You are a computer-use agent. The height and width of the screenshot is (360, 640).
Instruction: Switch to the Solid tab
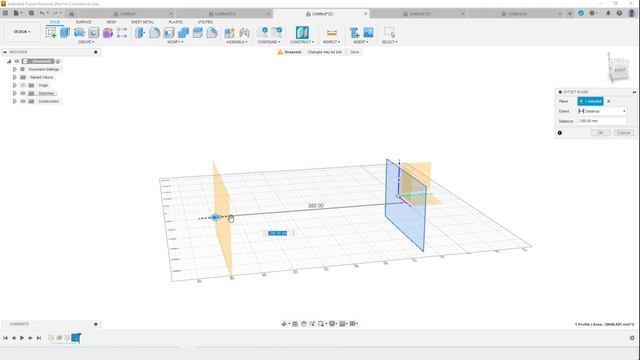(x=55, y=22)
